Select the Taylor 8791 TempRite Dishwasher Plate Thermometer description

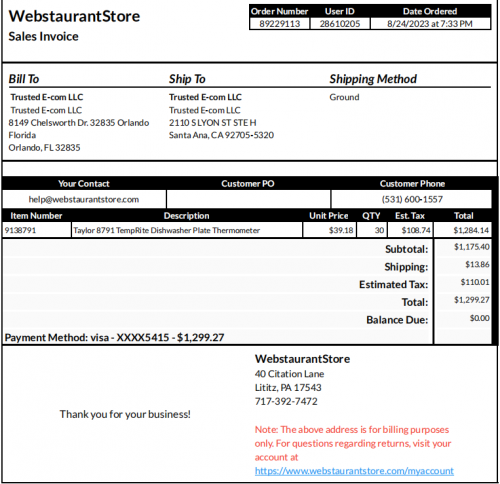[166, 230]
